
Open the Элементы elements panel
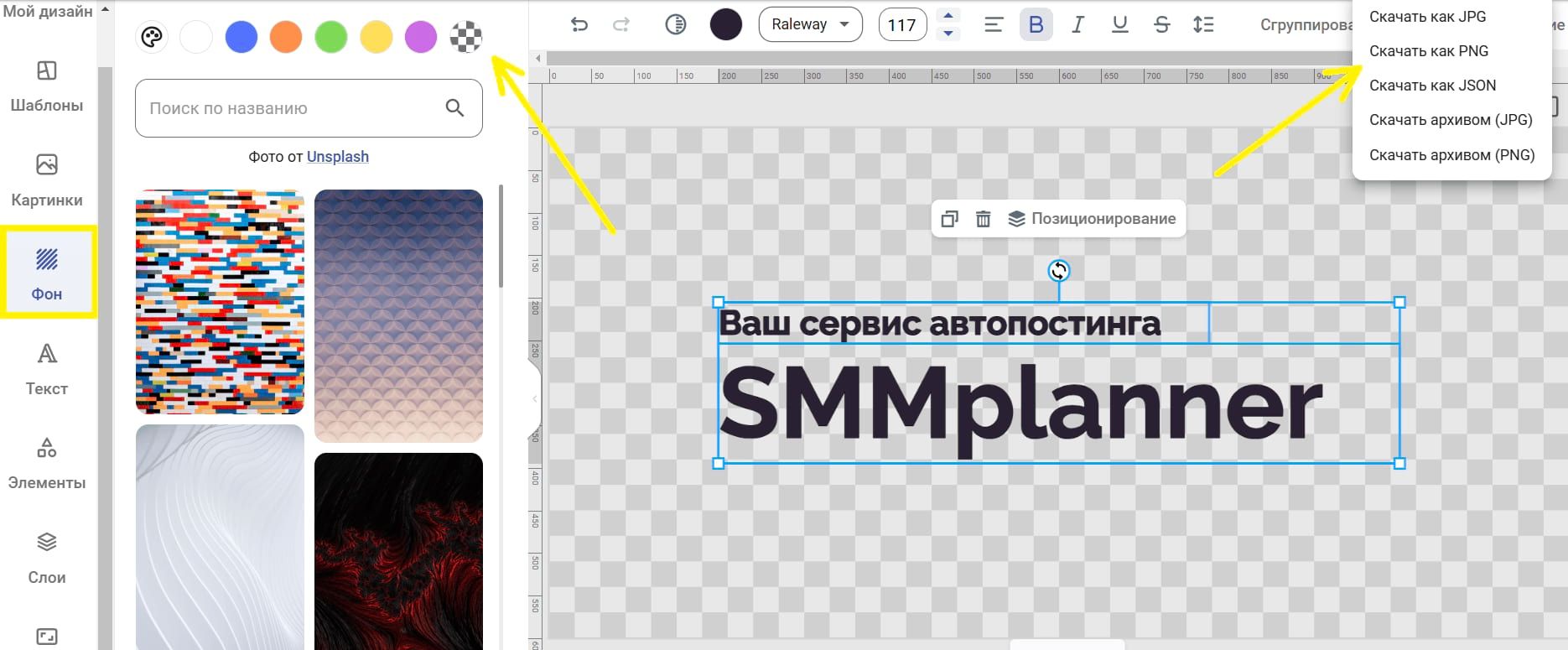pyautogui.click(x=47, y=464)
